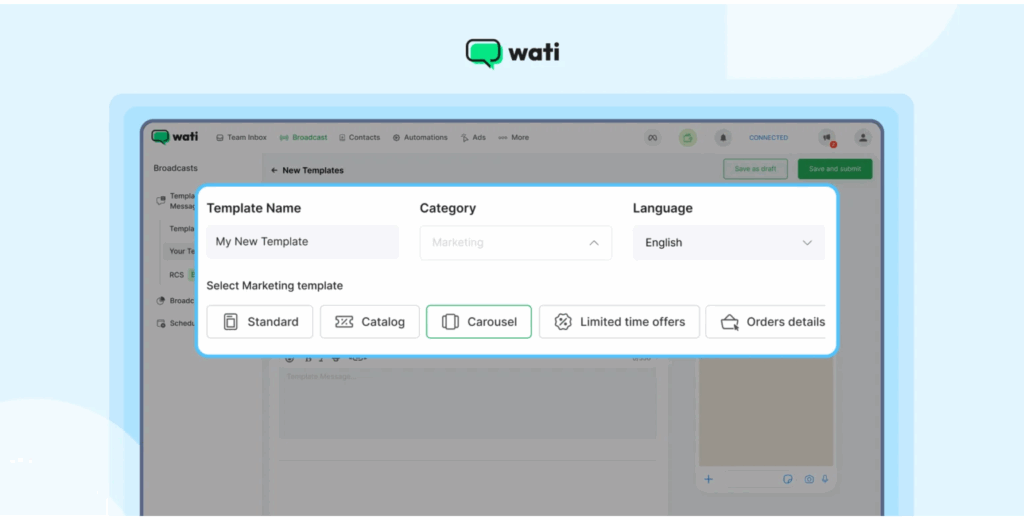This screenshot has height=520, width=1024.
Task: Click the chevron in the Language dropdown
Action: [807, 242]
